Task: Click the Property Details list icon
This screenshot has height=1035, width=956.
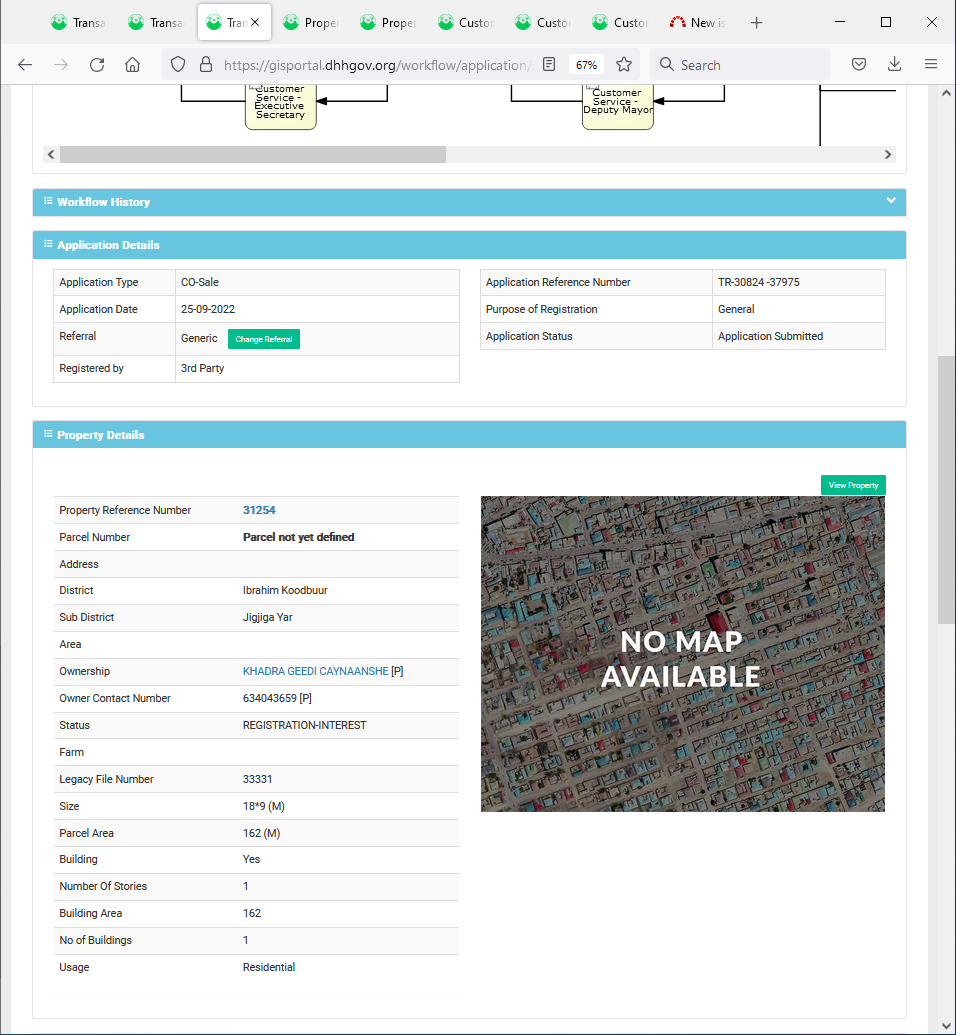Action: pyautogui.click(x=48, y=434)
